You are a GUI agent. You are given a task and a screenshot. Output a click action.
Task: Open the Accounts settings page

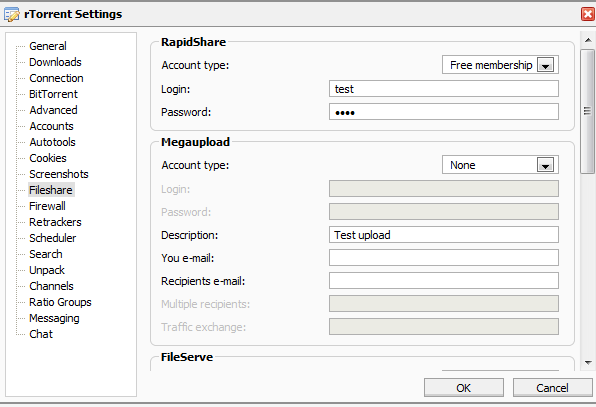51,126
